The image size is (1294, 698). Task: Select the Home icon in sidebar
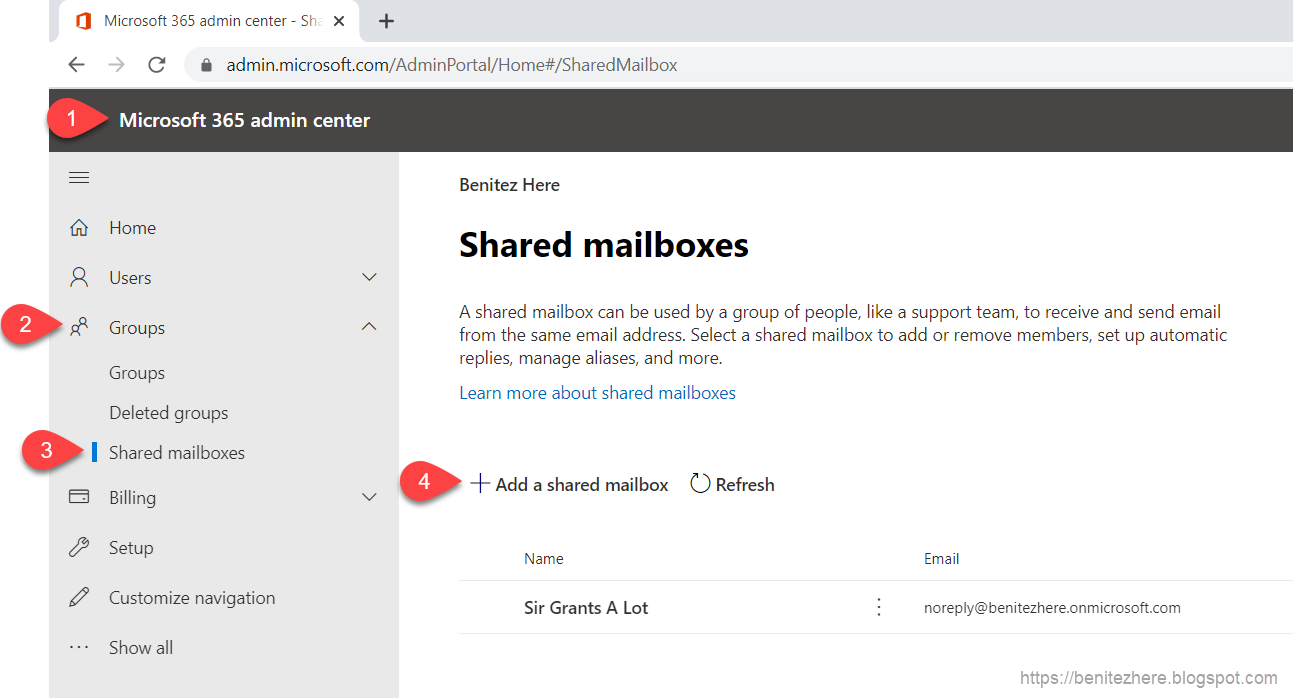click(x=79, y=227)
